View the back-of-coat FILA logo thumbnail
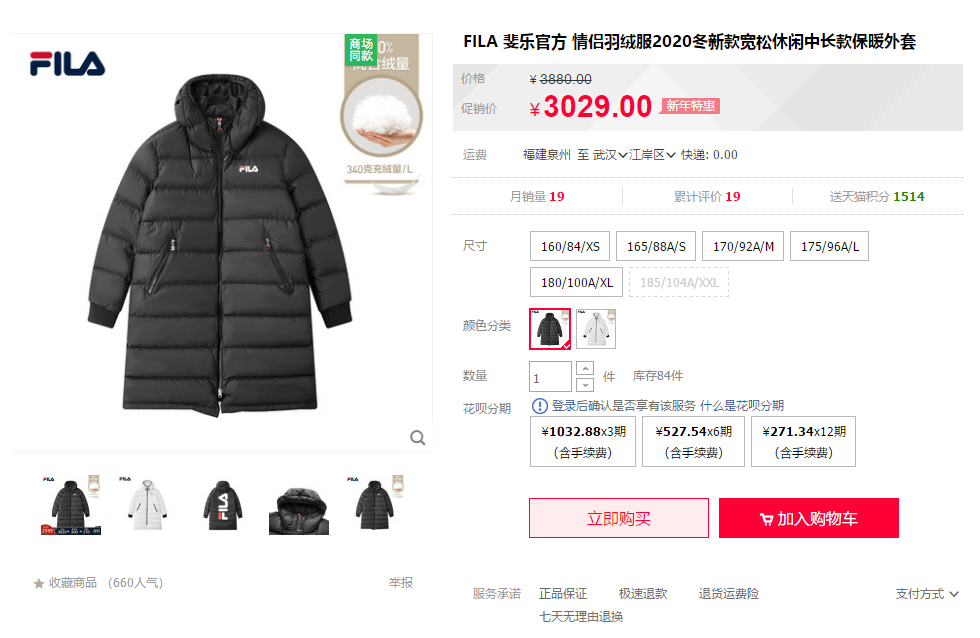Viewport: 980px width, 638px height. [x=222, y=505]
